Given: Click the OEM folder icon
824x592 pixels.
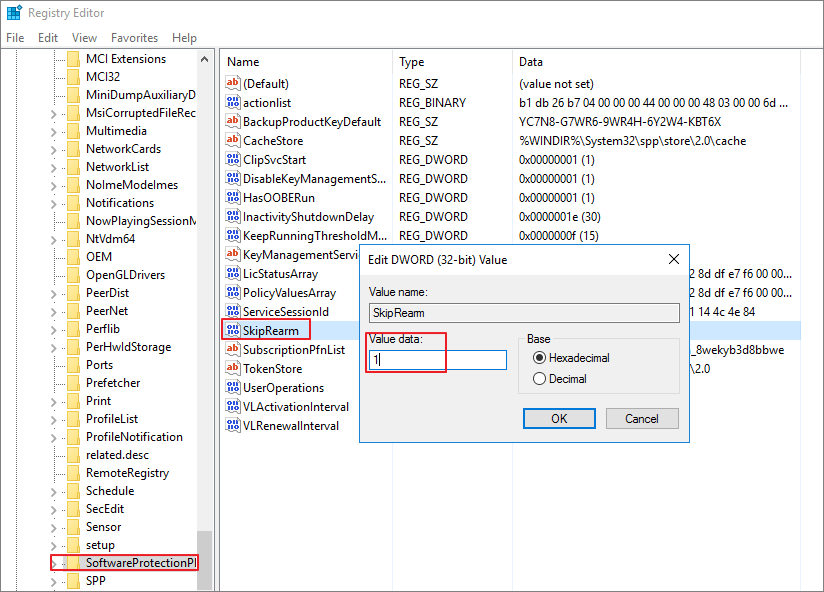Looking at the screenshot, I should (x=74, y=256).
